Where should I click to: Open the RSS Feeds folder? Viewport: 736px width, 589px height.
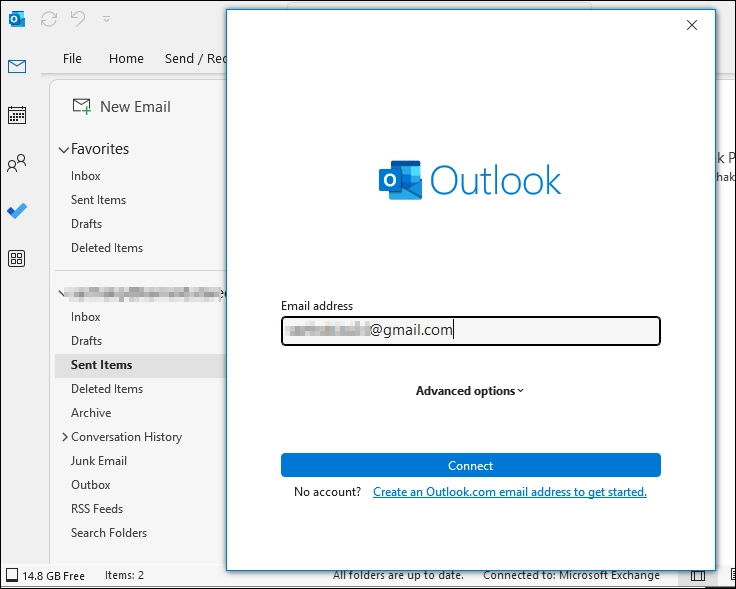point(97,509)
